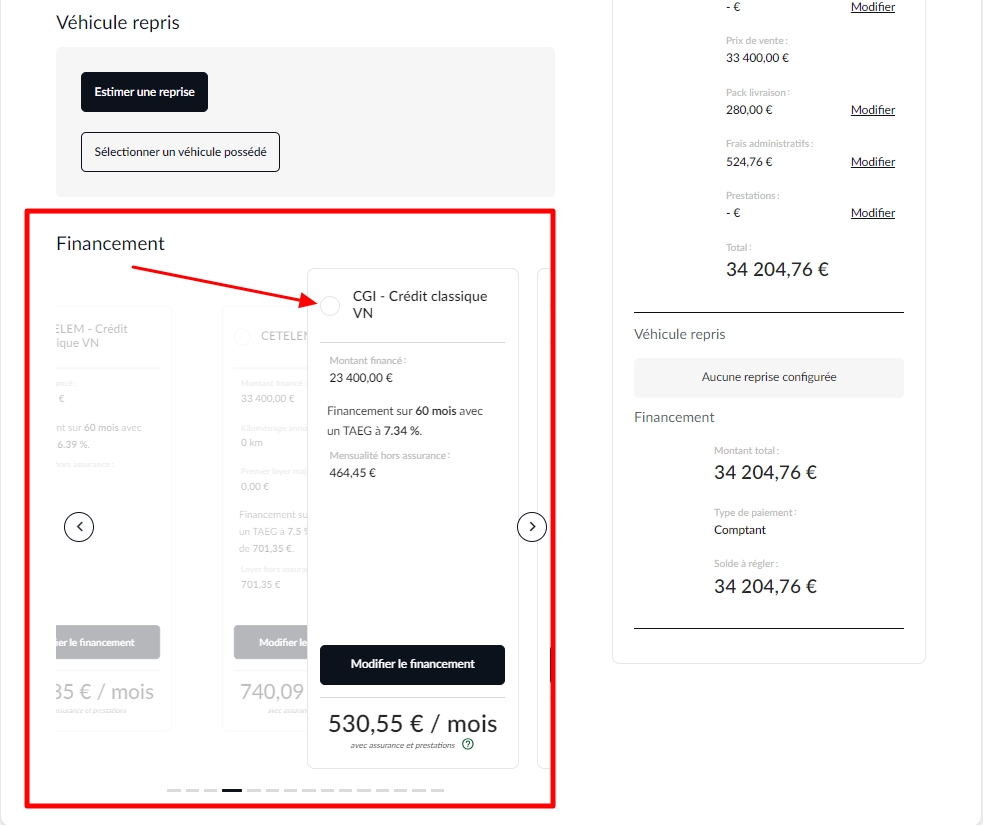Jump to first slide via carousel indicator dash
This screenshot has height=825, width=983.
pyautogui.click(x=174, y=791)
